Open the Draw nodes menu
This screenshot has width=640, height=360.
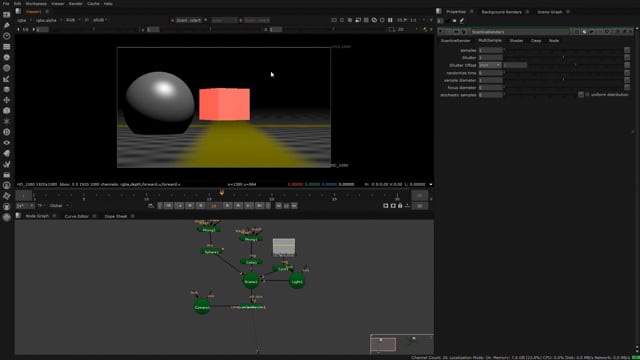point(7,25)
